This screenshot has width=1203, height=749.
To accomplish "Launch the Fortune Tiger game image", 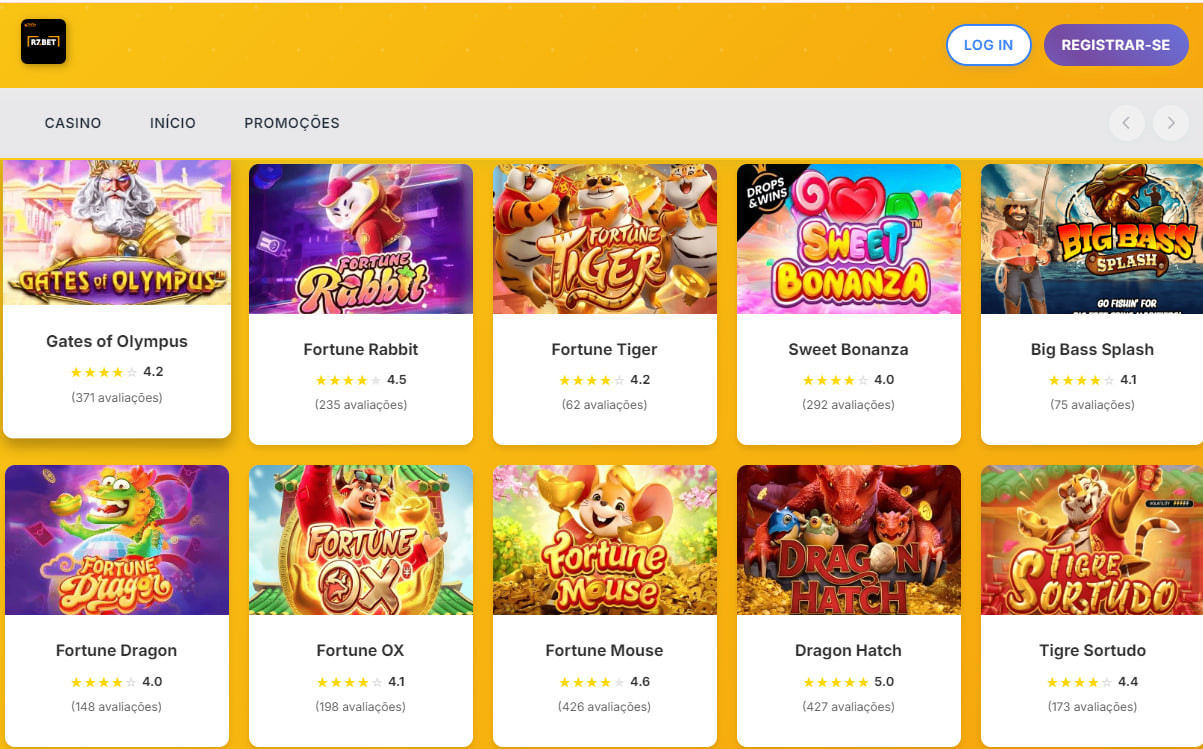I will tap(605, 239).
